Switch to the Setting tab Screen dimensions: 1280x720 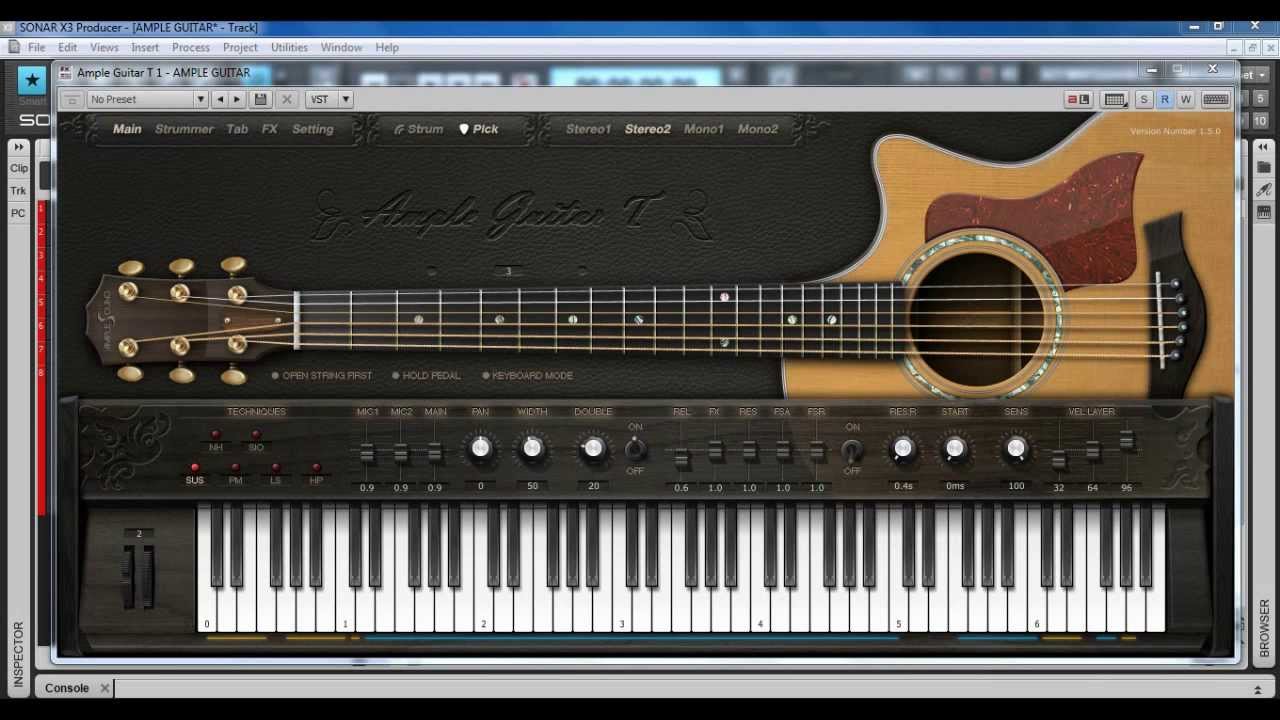click(x=313, y=129)
